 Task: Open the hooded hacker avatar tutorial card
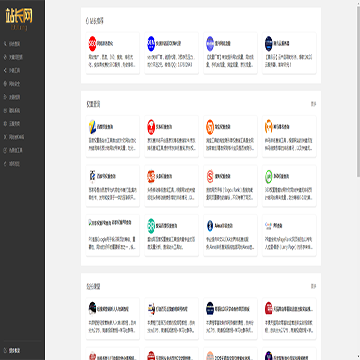point(113,318)
